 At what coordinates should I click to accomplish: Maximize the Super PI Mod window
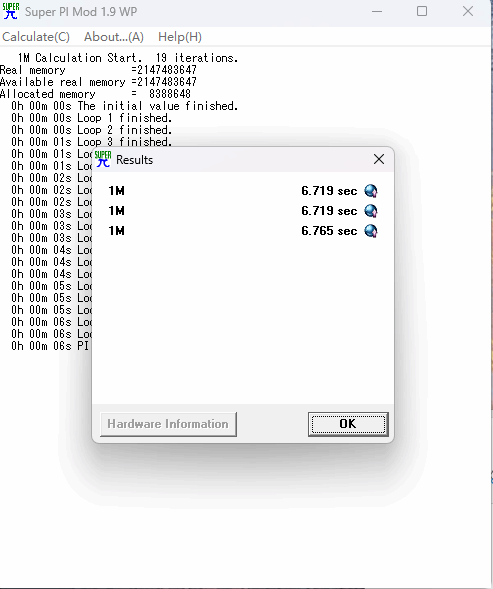(x=422, y=11)
